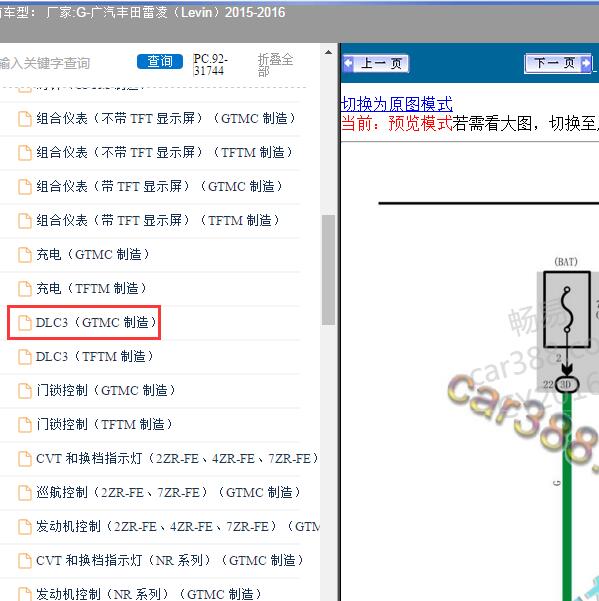Click document icon beside DLC3(GTMC 制造)

(x=25, y=323)
